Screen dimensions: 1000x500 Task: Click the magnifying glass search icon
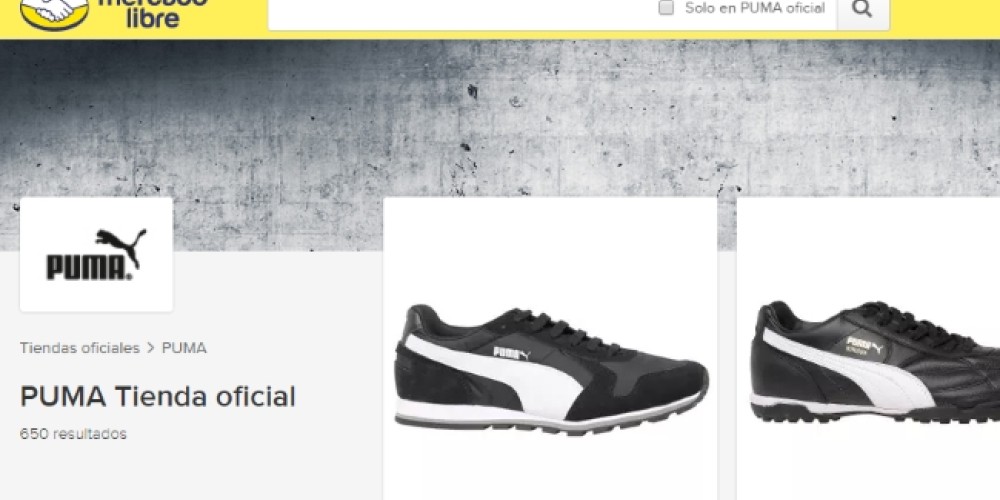pos(862,9)
